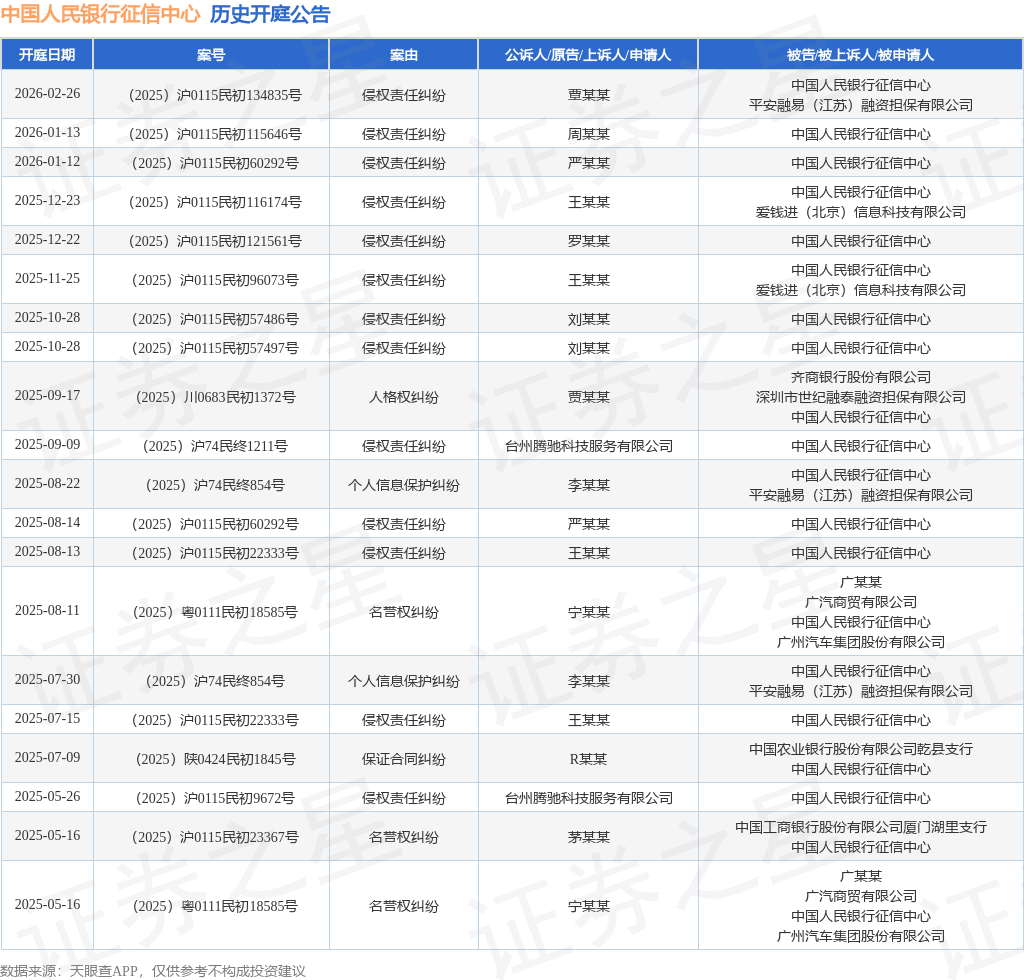The image size is (1024, 980).
Task: Click defendant 中国农业银行股份有限公司乾县支行
Action: (861, 749)
